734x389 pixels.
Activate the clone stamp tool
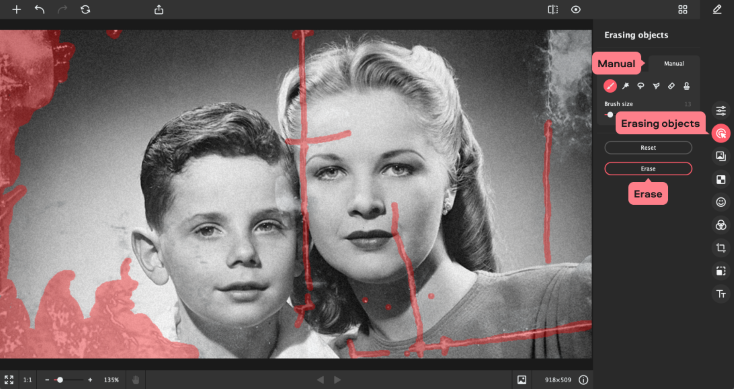(687, 86)
